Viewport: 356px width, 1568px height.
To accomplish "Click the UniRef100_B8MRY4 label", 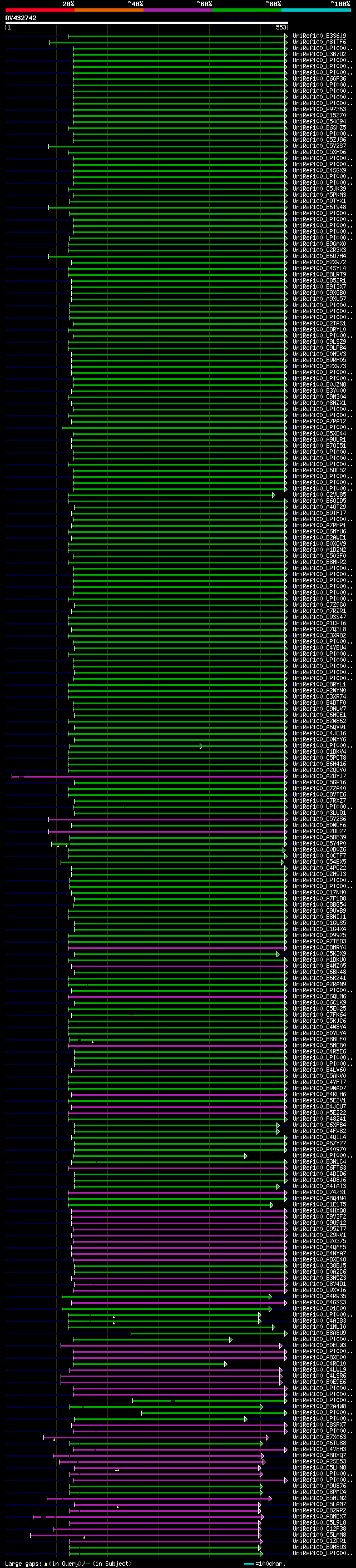I will pyautogui.click(x=319, y=948).
